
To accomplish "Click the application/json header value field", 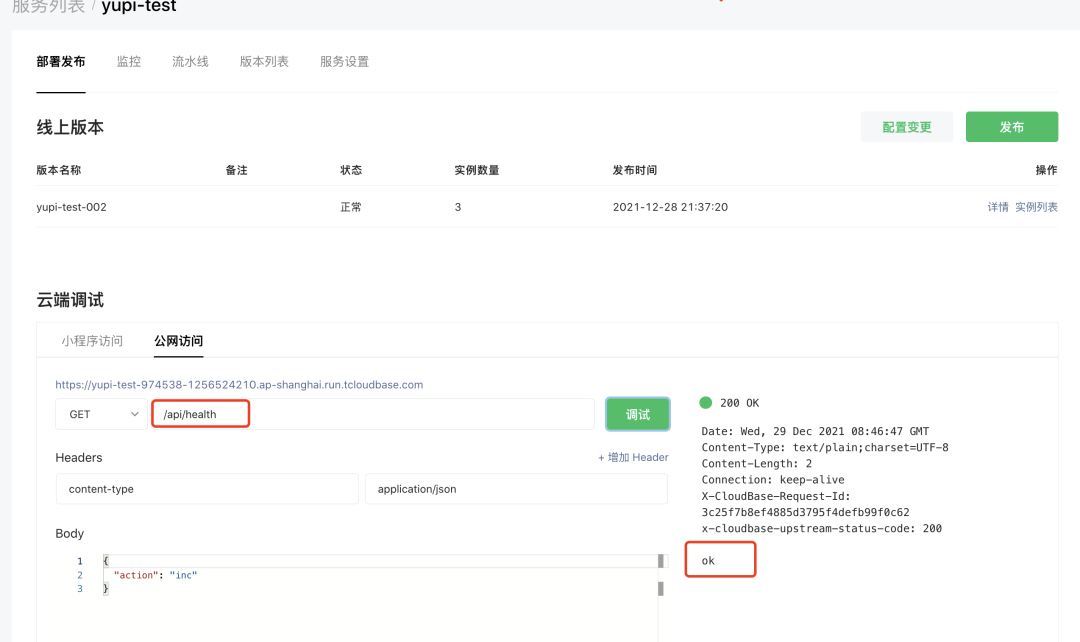I will [x=516, y=489].
